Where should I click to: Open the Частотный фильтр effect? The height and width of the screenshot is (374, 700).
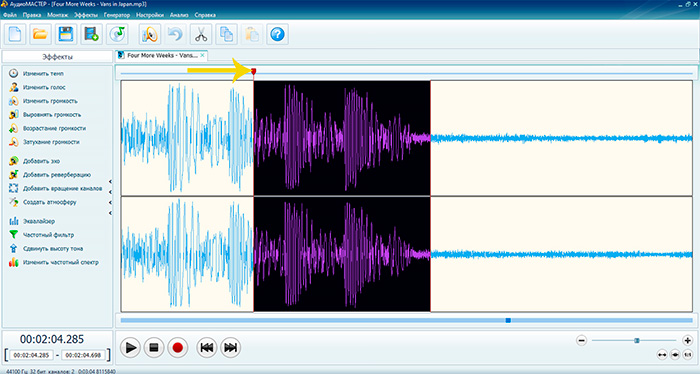pyautogui.click(x=42, y=235)
